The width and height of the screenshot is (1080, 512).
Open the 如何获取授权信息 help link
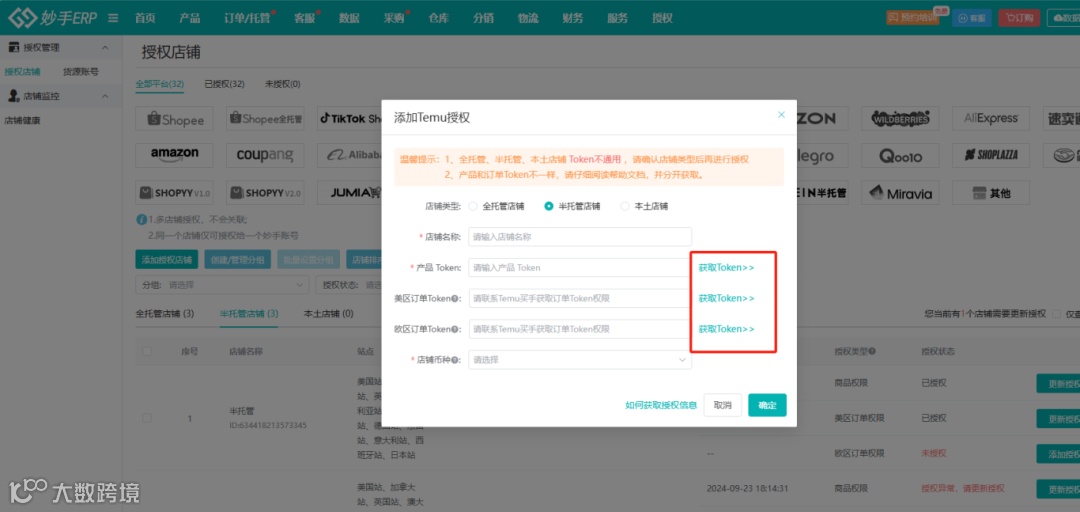pyautogui.click(x=661, y=405)
